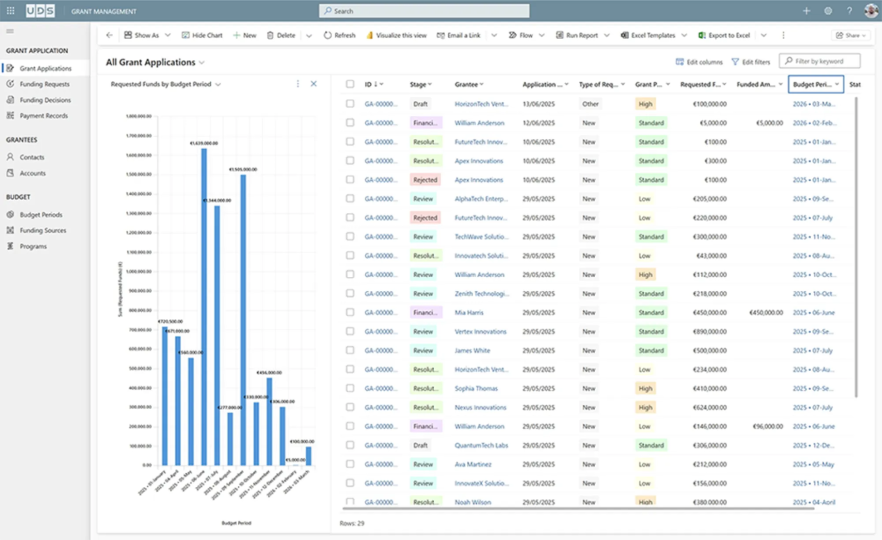Open the Grantee column header menu
The width and height of the screenshot is (882, 540).
[x=469, y=84]
